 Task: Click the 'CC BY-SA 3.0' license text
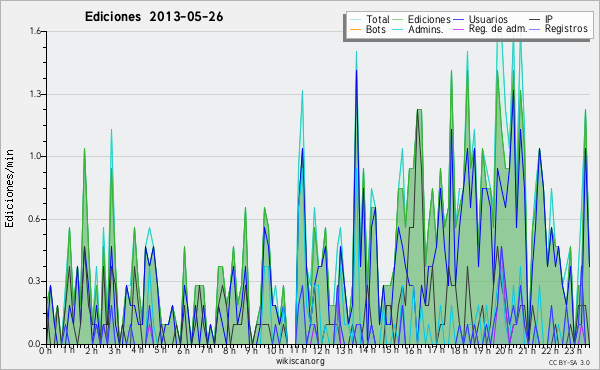[x=569, y=362]
